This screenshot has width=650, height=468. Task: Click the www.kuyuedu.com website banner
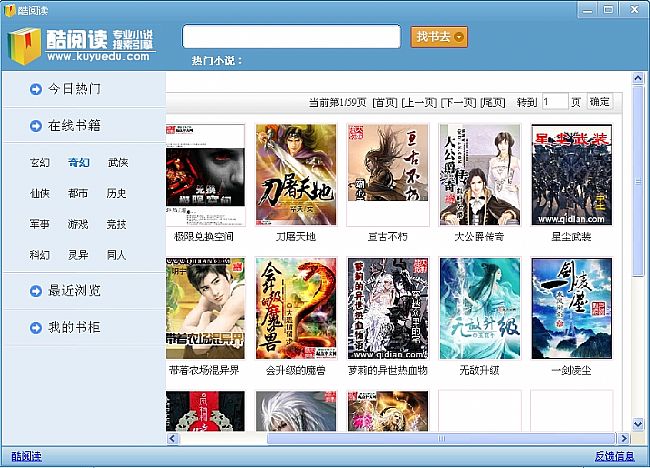pos(98,57)
